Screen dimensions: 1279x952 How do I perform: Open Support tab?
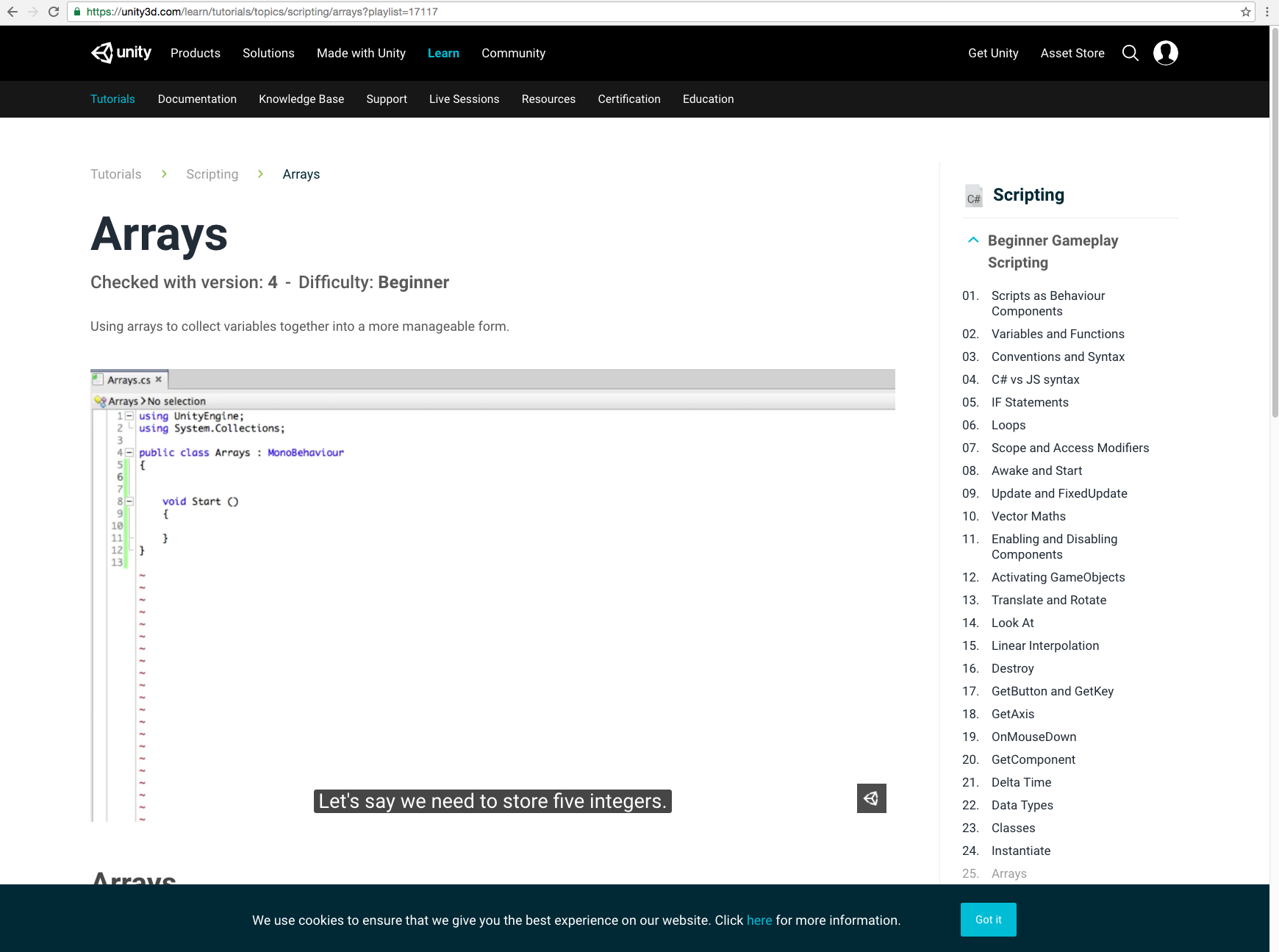tap(387, 99)
